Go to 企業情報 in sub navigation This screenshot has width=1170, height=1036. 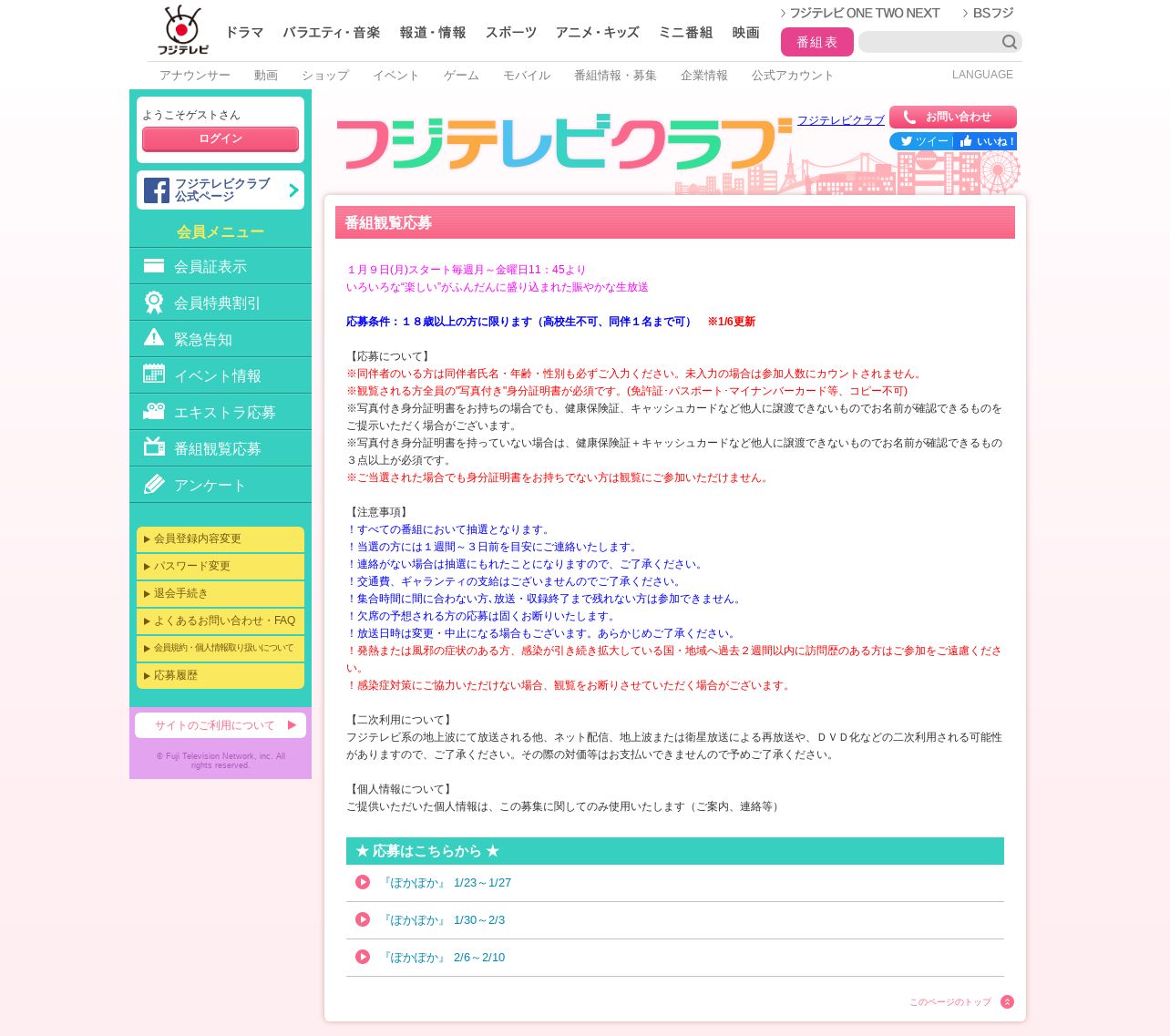[x=704, y=76]
